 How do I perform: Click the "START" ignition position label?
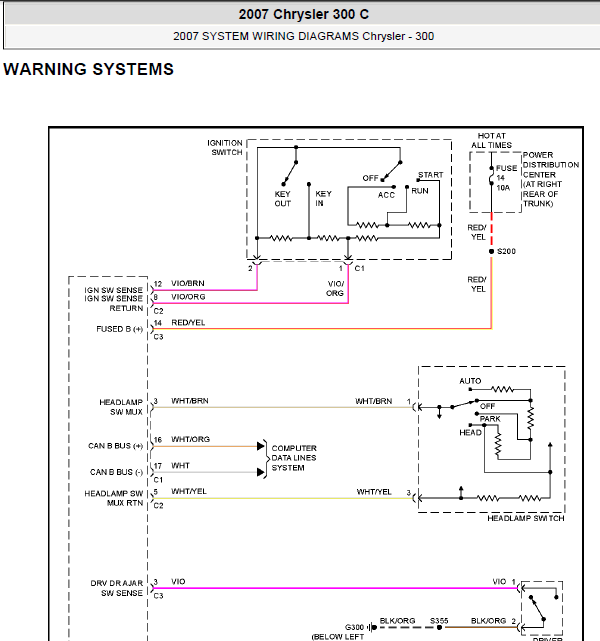coord(430,175)
